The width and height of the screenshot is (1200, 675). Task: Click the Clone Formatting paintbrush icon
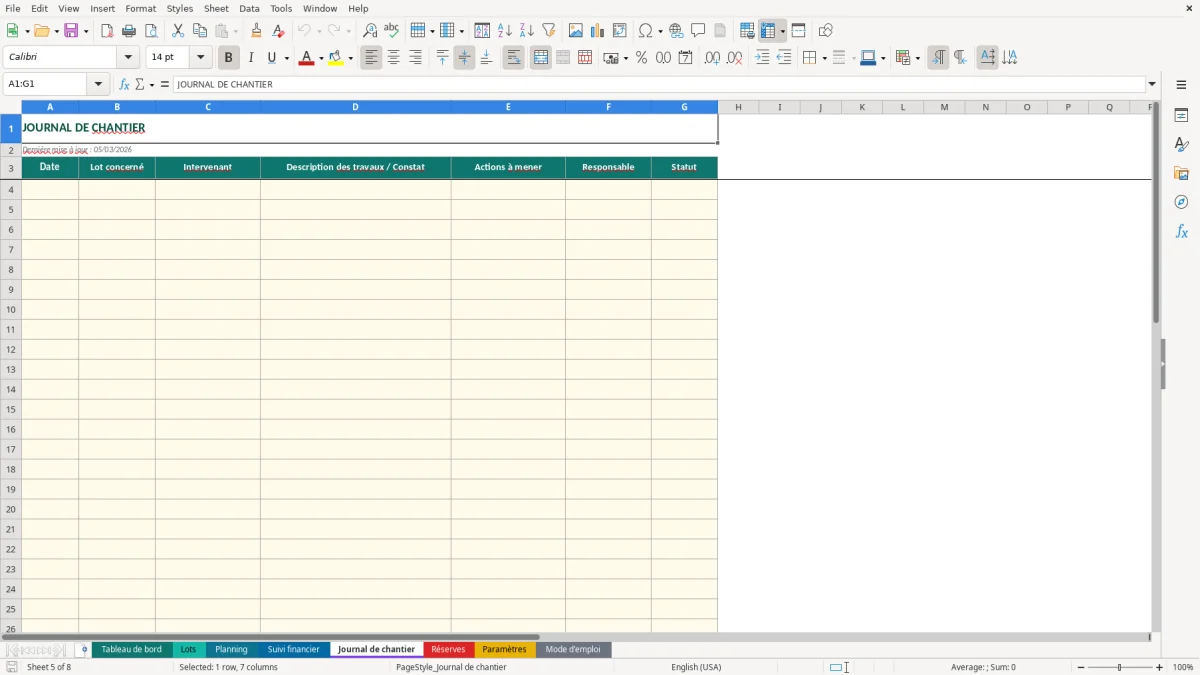(256, 31)
